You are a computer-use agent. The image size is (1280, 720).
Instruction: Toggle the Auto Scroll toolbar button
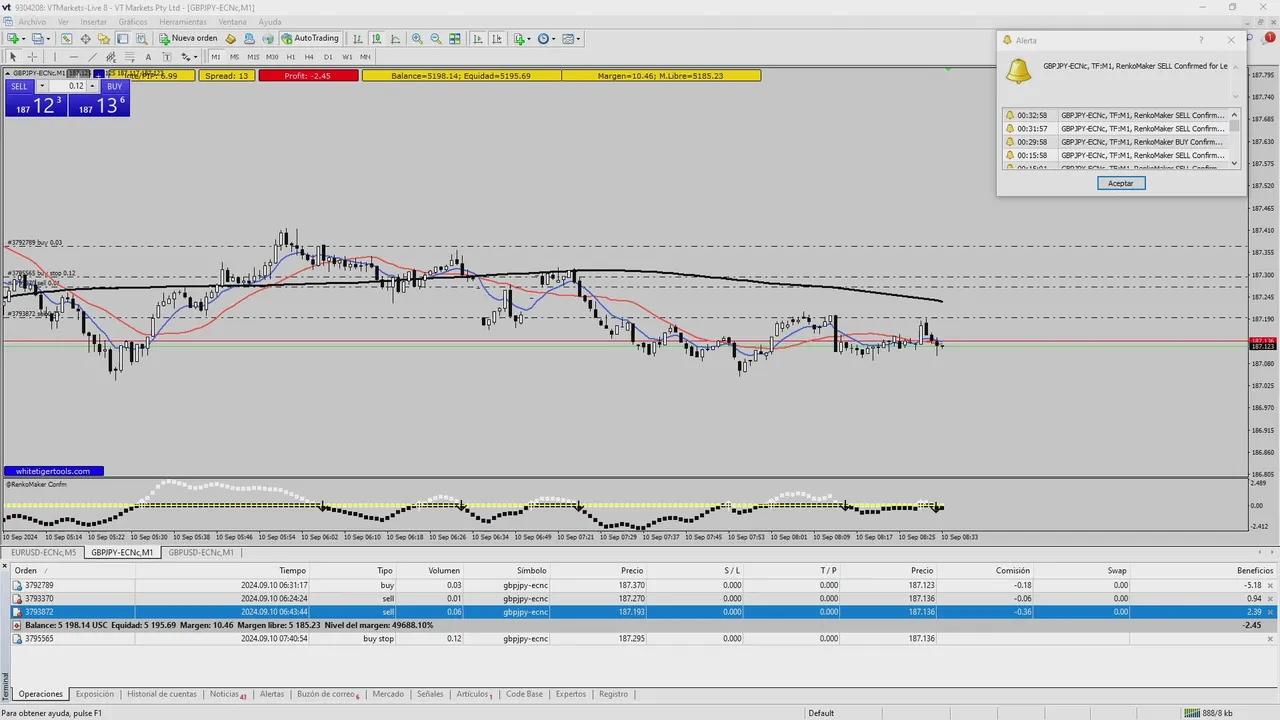pos(478,39)
